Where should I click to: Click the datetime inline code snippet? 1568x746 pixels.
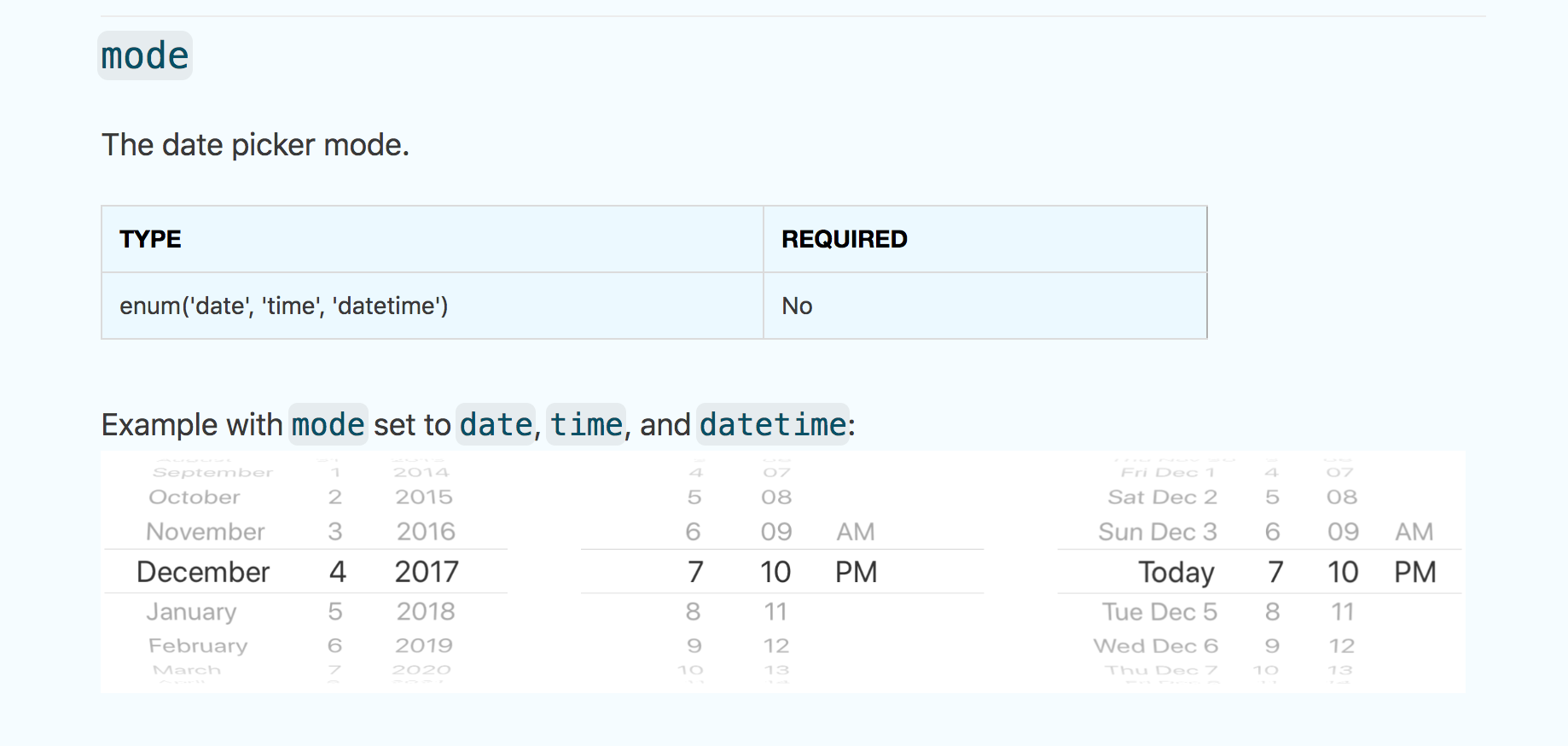click(771, 424)
